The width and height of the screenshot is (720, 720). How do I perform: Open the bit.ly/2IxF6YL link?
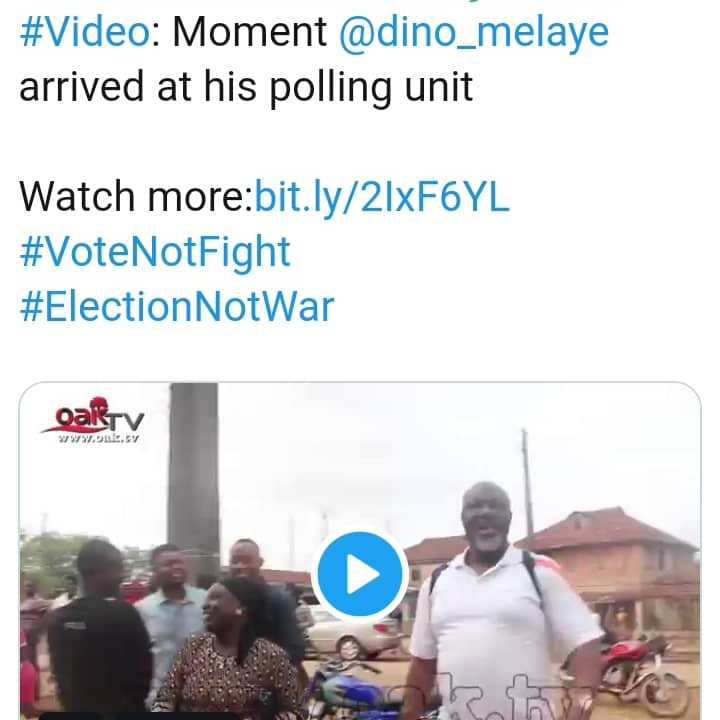click(383, 196)
